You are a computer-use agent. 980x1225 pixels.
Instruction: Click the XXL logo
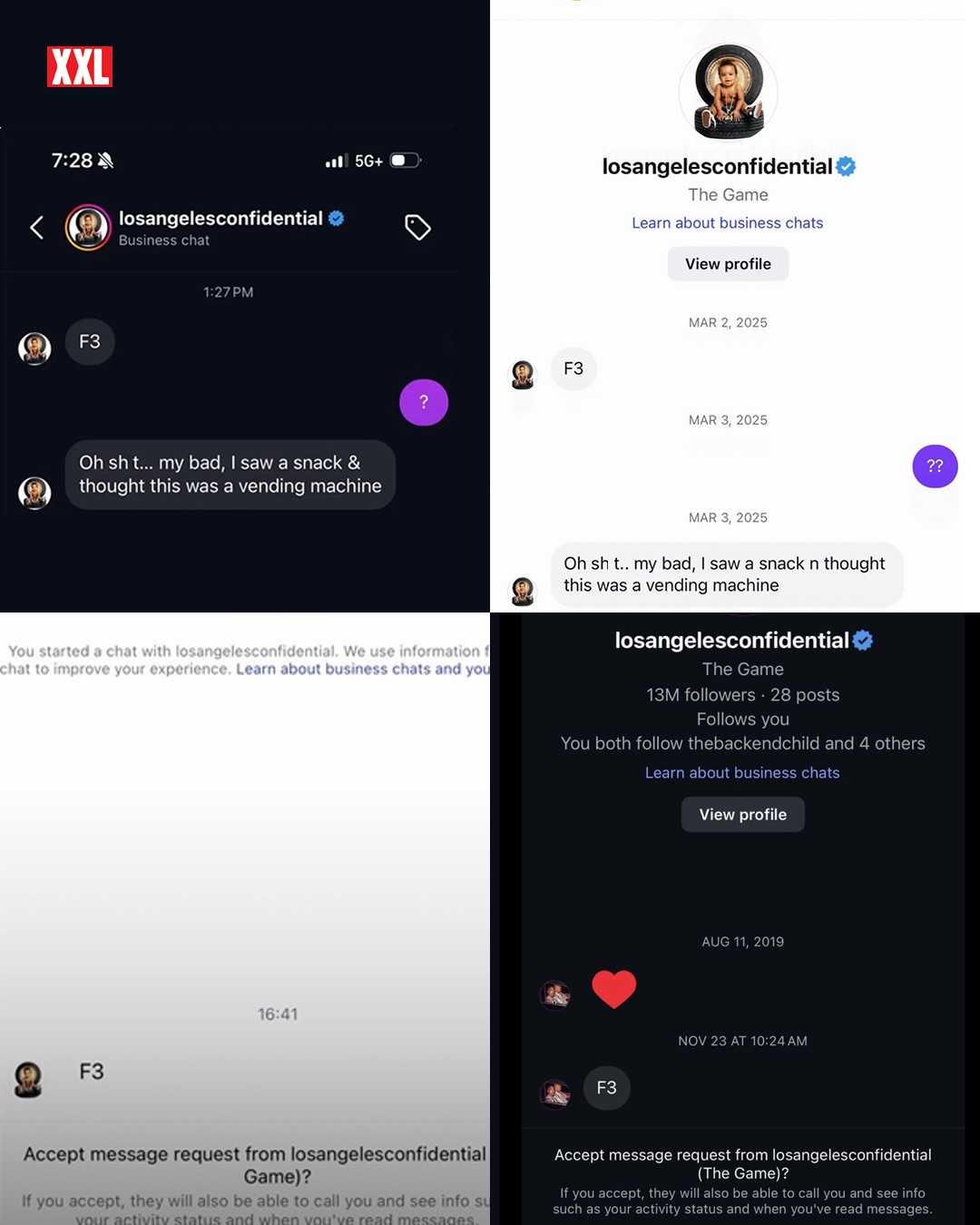[x=80, y=67]
